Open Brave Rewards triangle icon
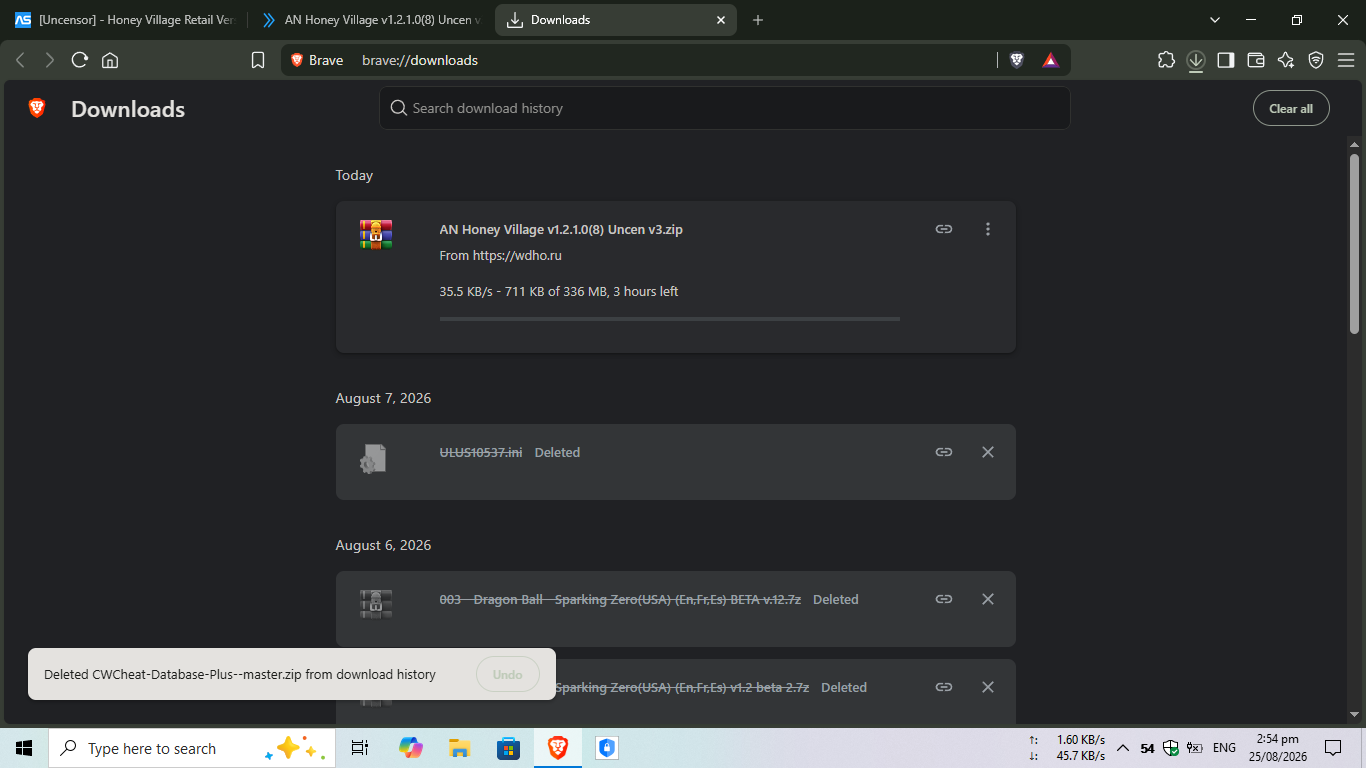This screenshot has height=768, width=1366. [x=1050, y=60]
